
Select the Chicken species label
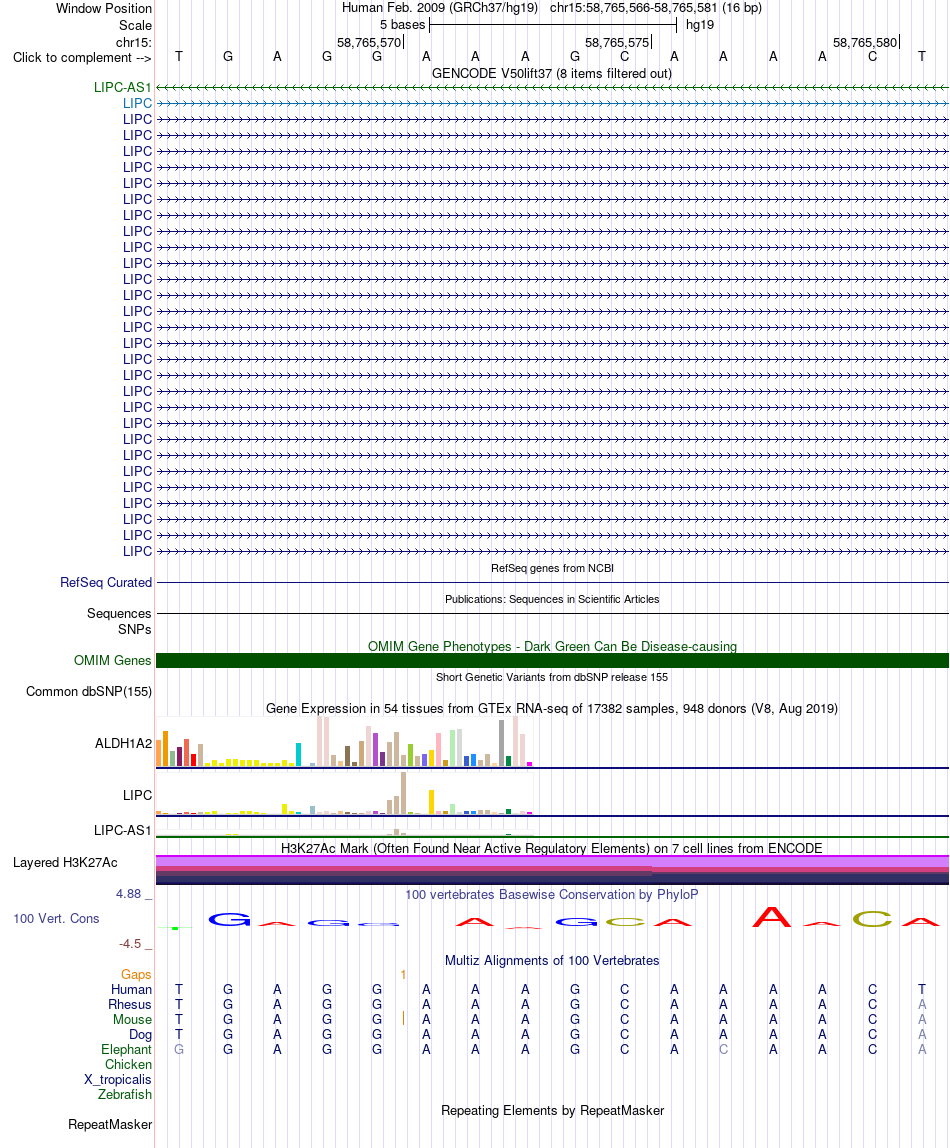tap(128, 1065)
